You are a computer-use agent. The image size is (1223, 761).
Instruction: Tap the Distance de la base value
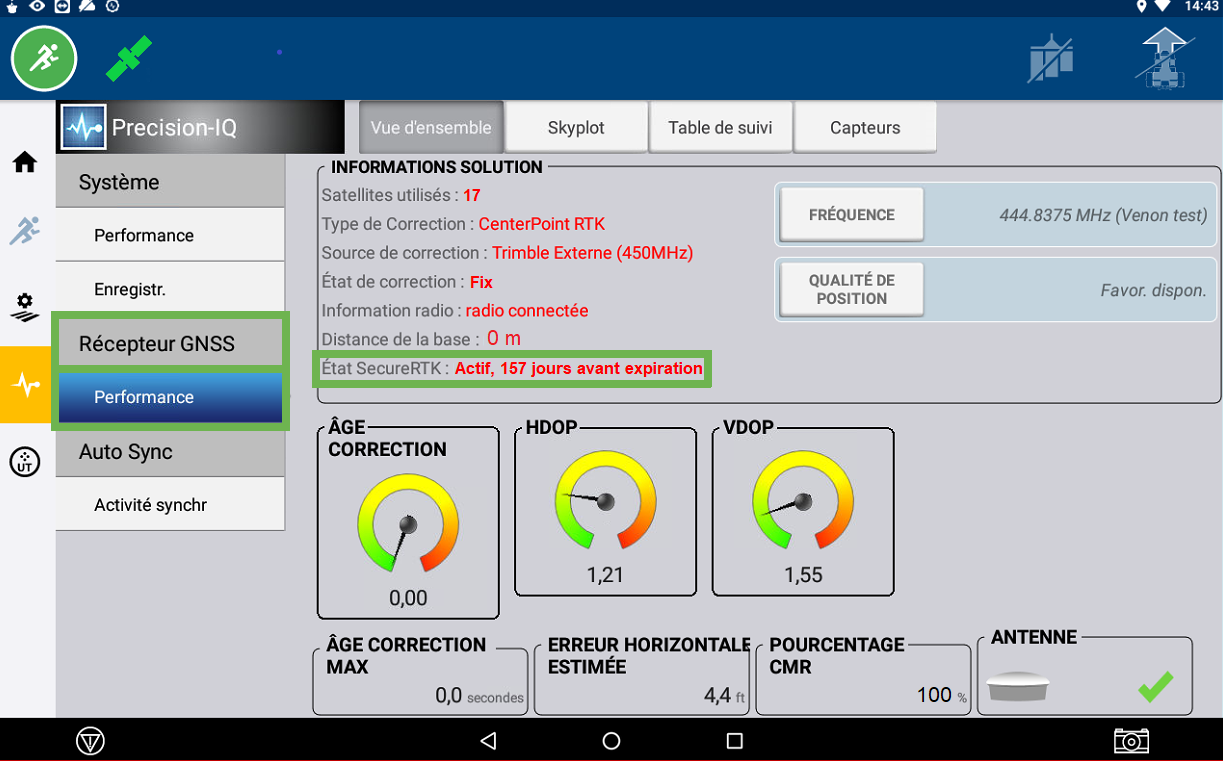tap(504, 339)
